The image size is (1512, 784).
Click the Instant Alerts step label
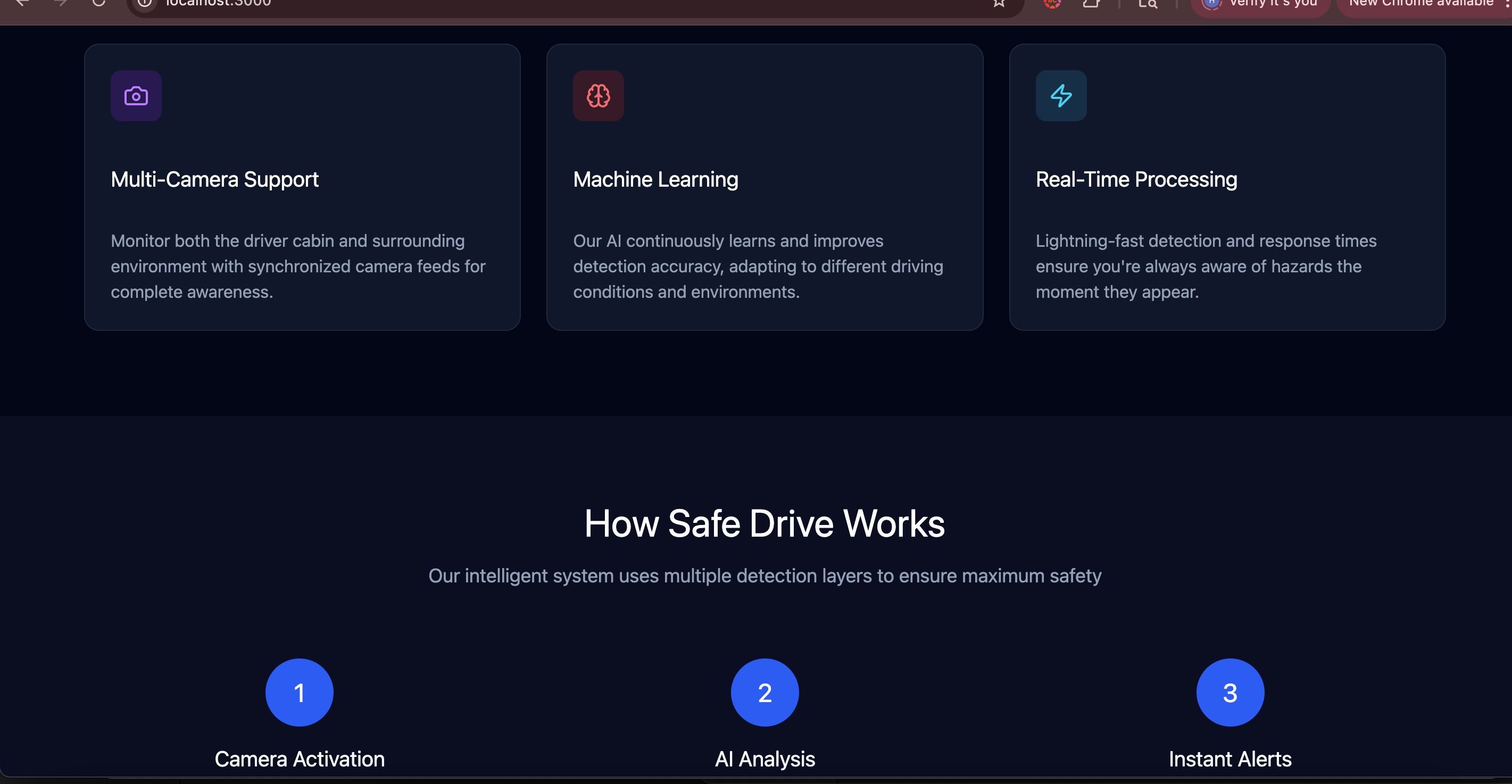(x=1229, y=759)
